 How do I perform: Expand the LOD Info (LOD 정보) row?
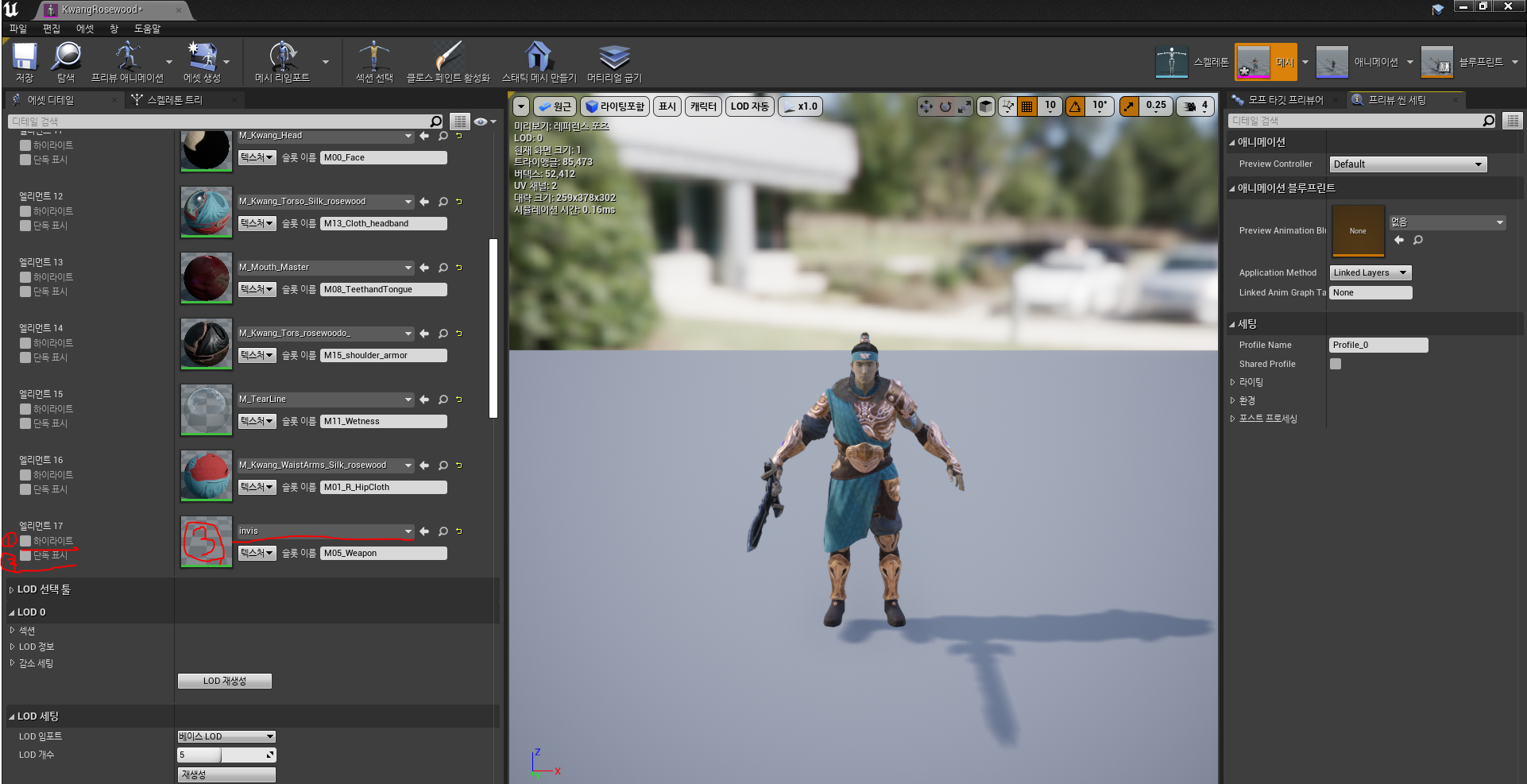coord(13,647)
